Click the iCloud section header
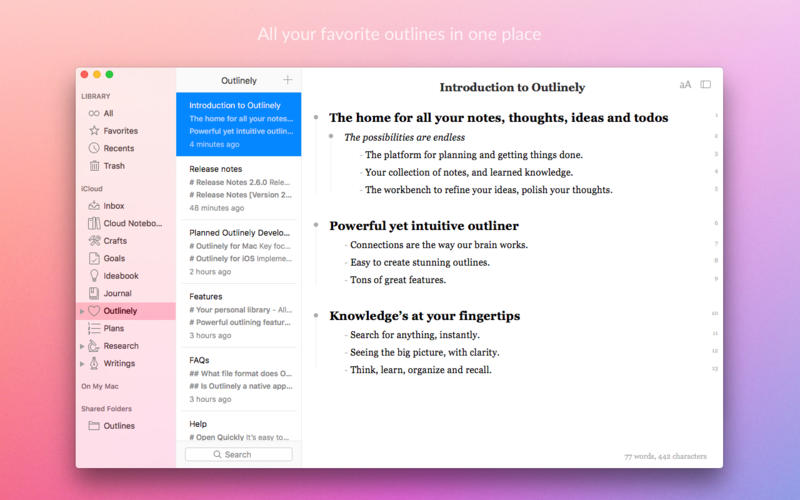 tap(92, 189)
